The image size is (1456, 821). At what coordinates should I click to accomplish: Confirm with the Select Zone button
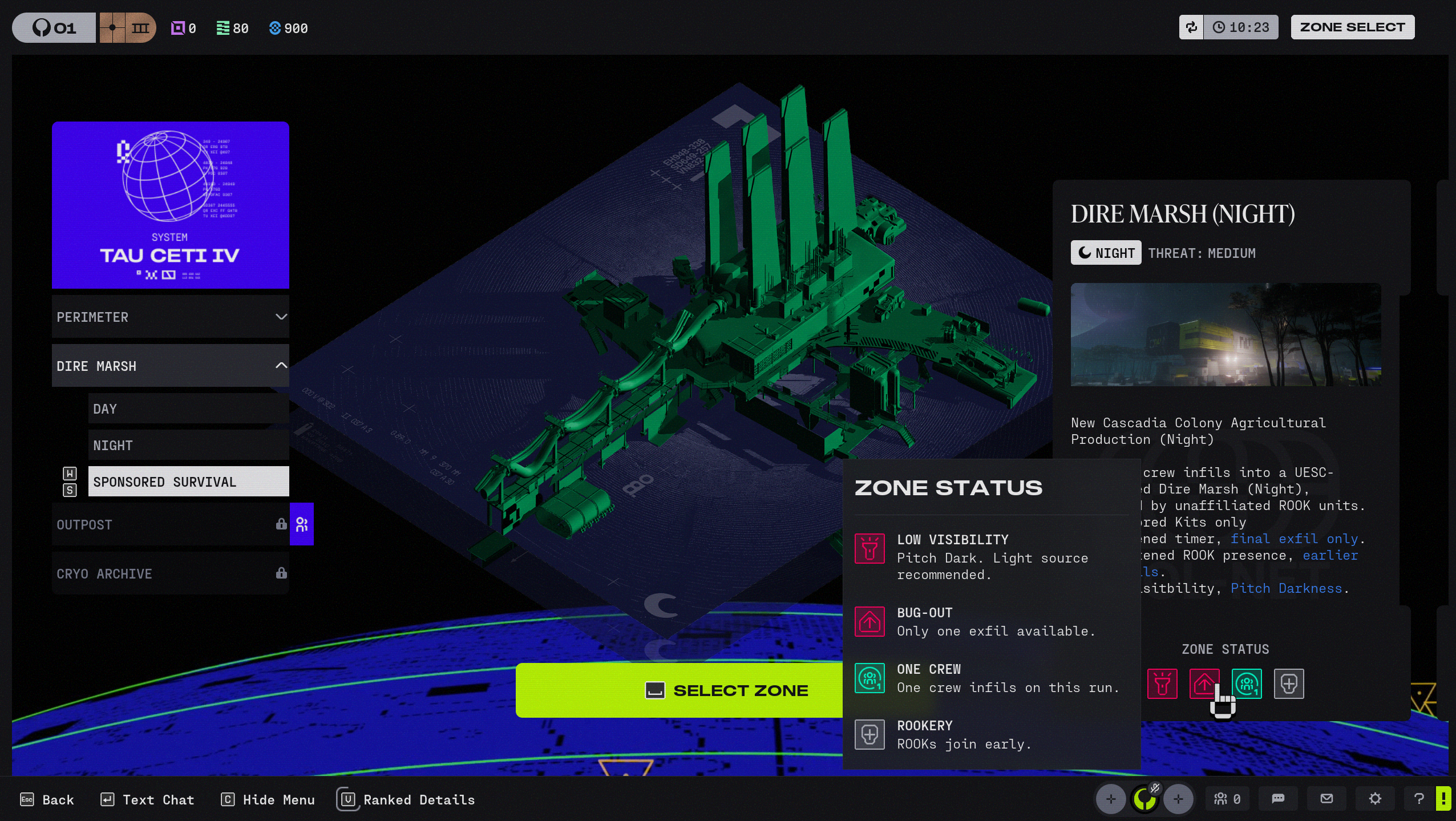pos(679,690)
